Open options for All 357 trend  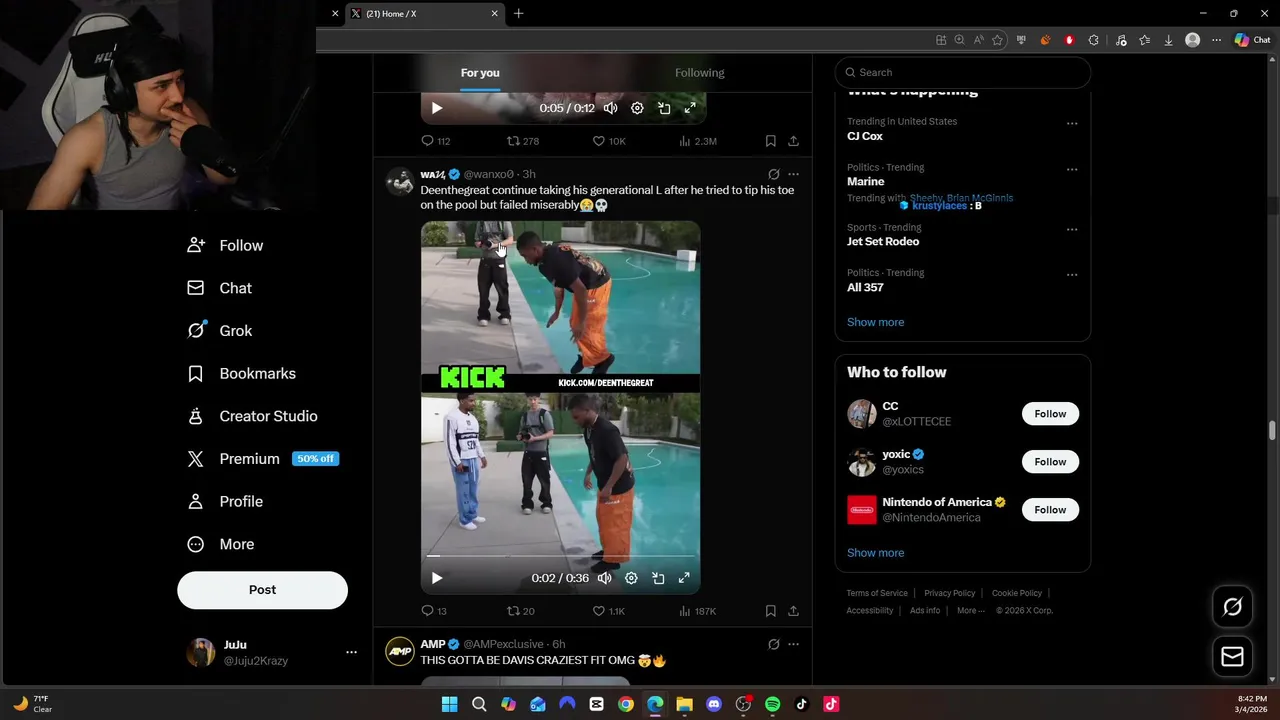[x=1072, y=275]
